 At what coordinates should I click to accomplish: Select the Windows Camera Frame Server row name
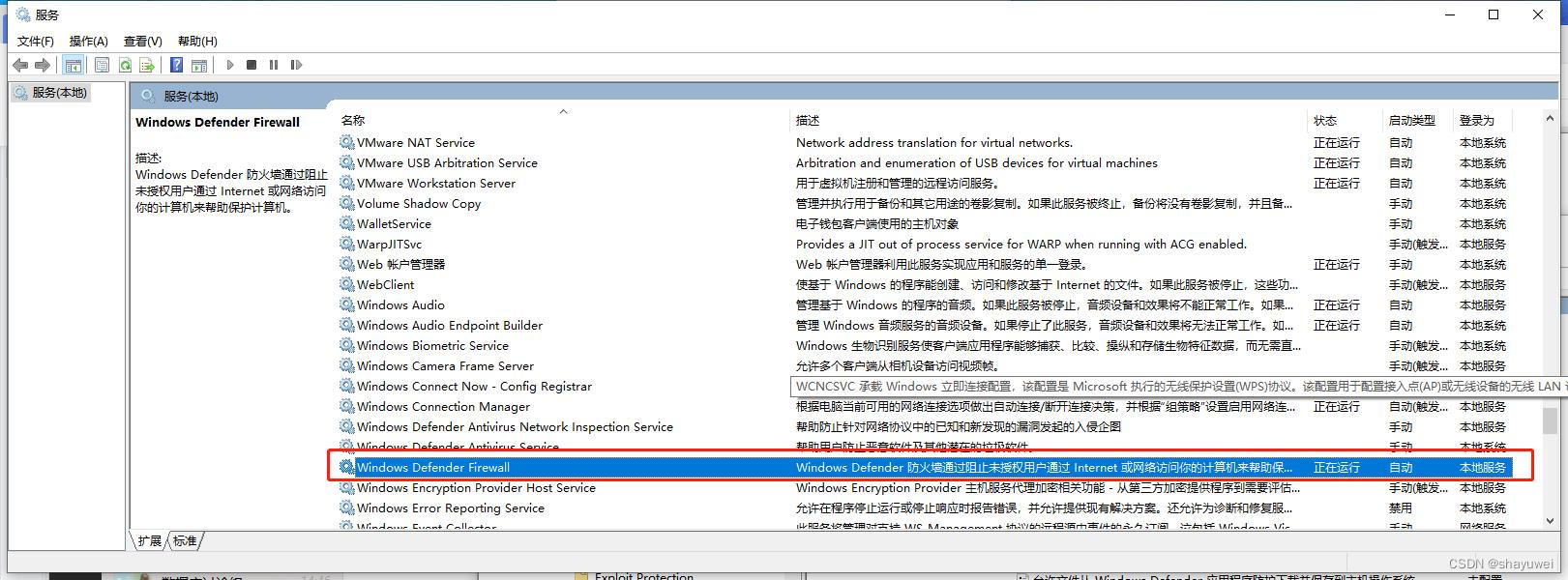pos(445,365)
